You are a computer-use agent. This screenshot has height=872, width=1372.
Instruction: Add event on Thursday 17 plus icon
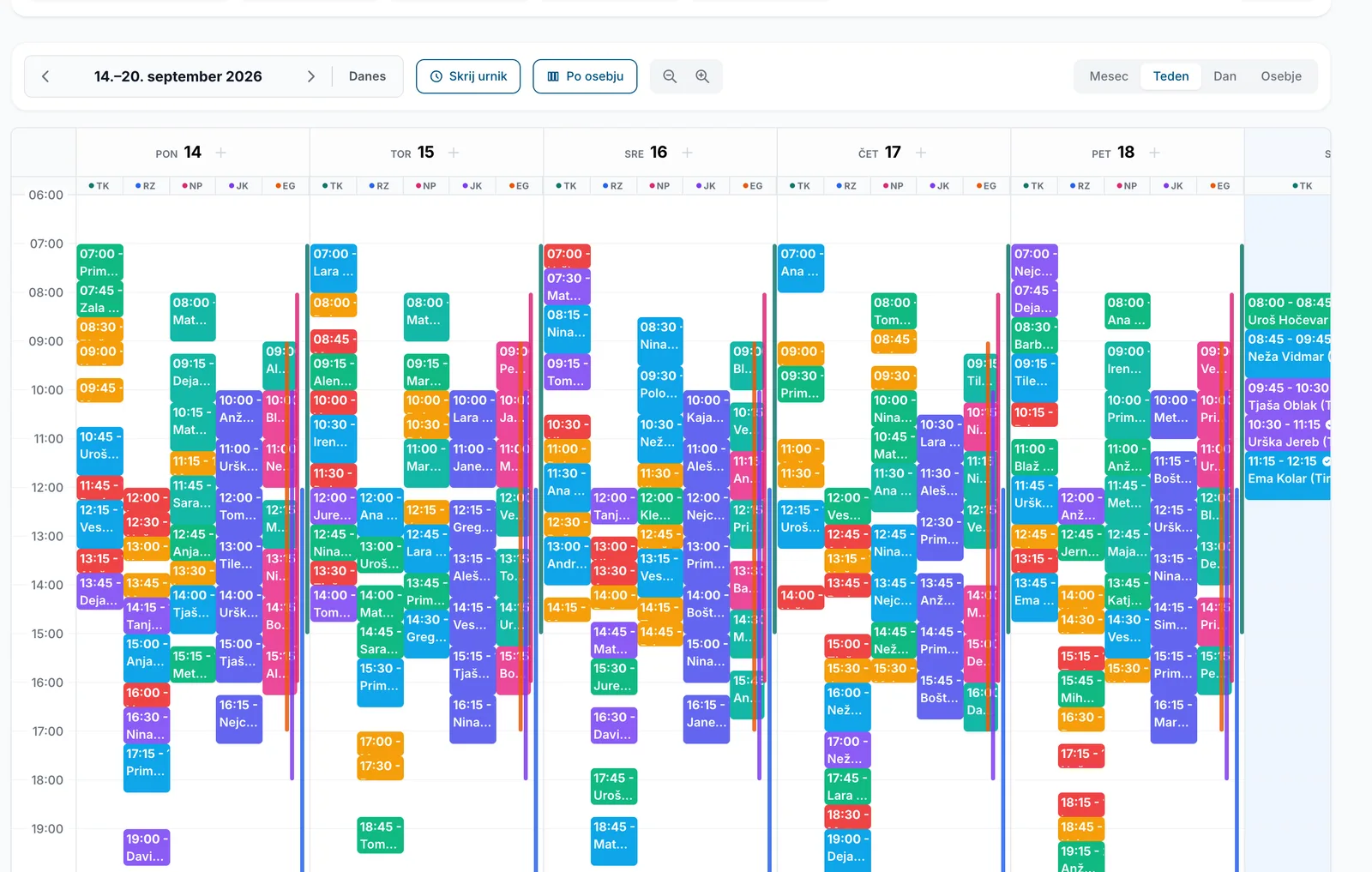pos(921,153)
